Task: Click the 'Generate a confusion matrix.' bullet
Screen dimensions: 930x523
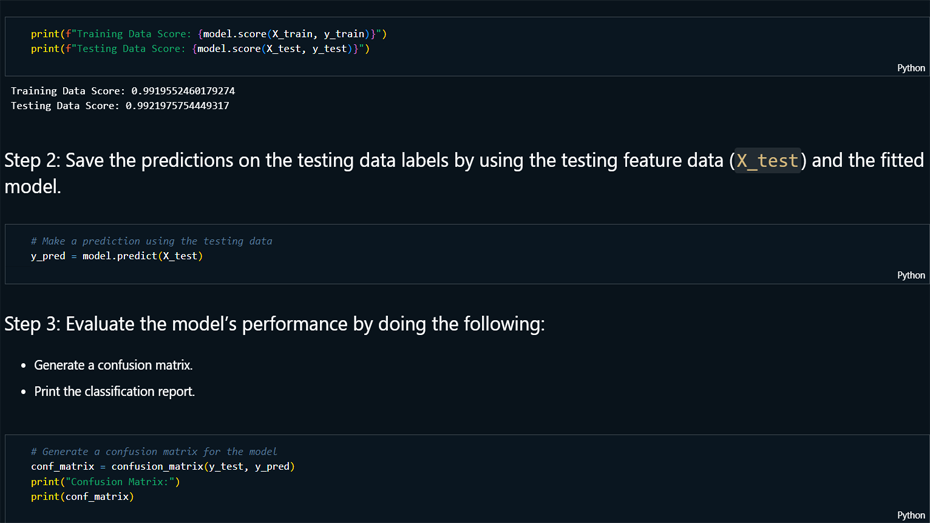Action: [x=113, y=365]
